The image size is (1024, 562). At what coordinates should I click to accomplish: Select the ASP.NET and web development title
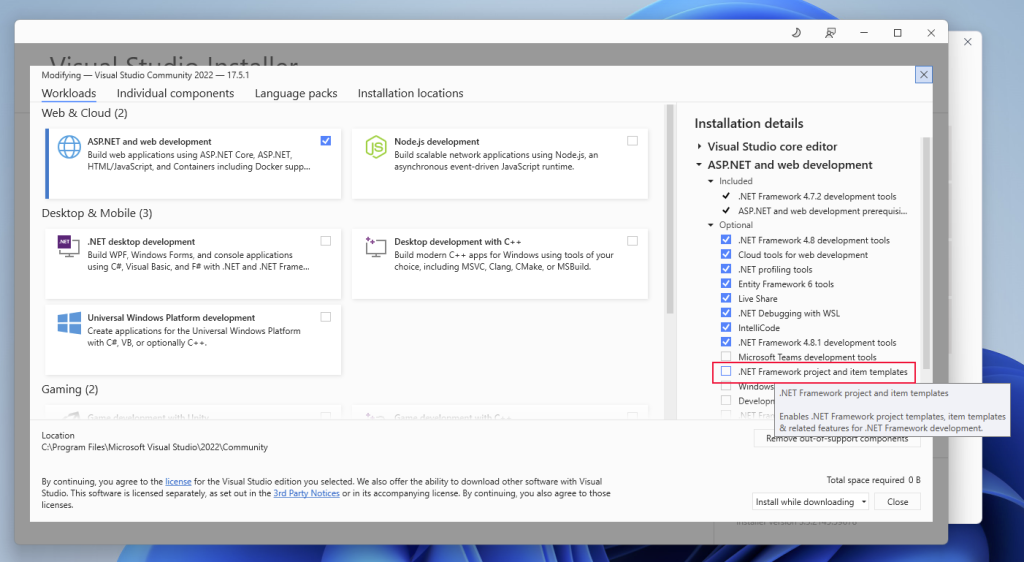pos(150,142)
